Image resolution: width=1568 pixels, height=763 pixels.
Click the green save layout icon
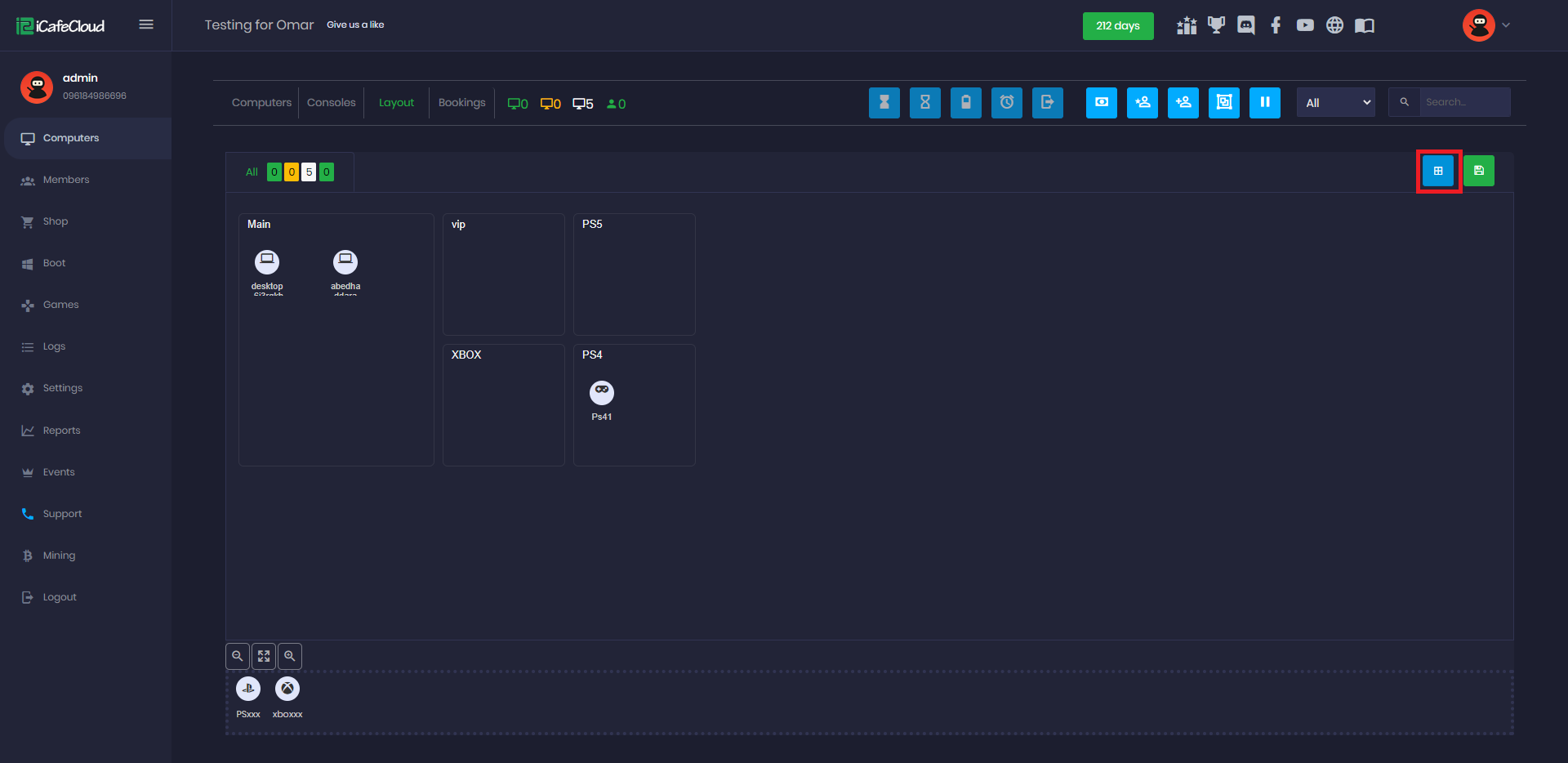coord(1478,171)
